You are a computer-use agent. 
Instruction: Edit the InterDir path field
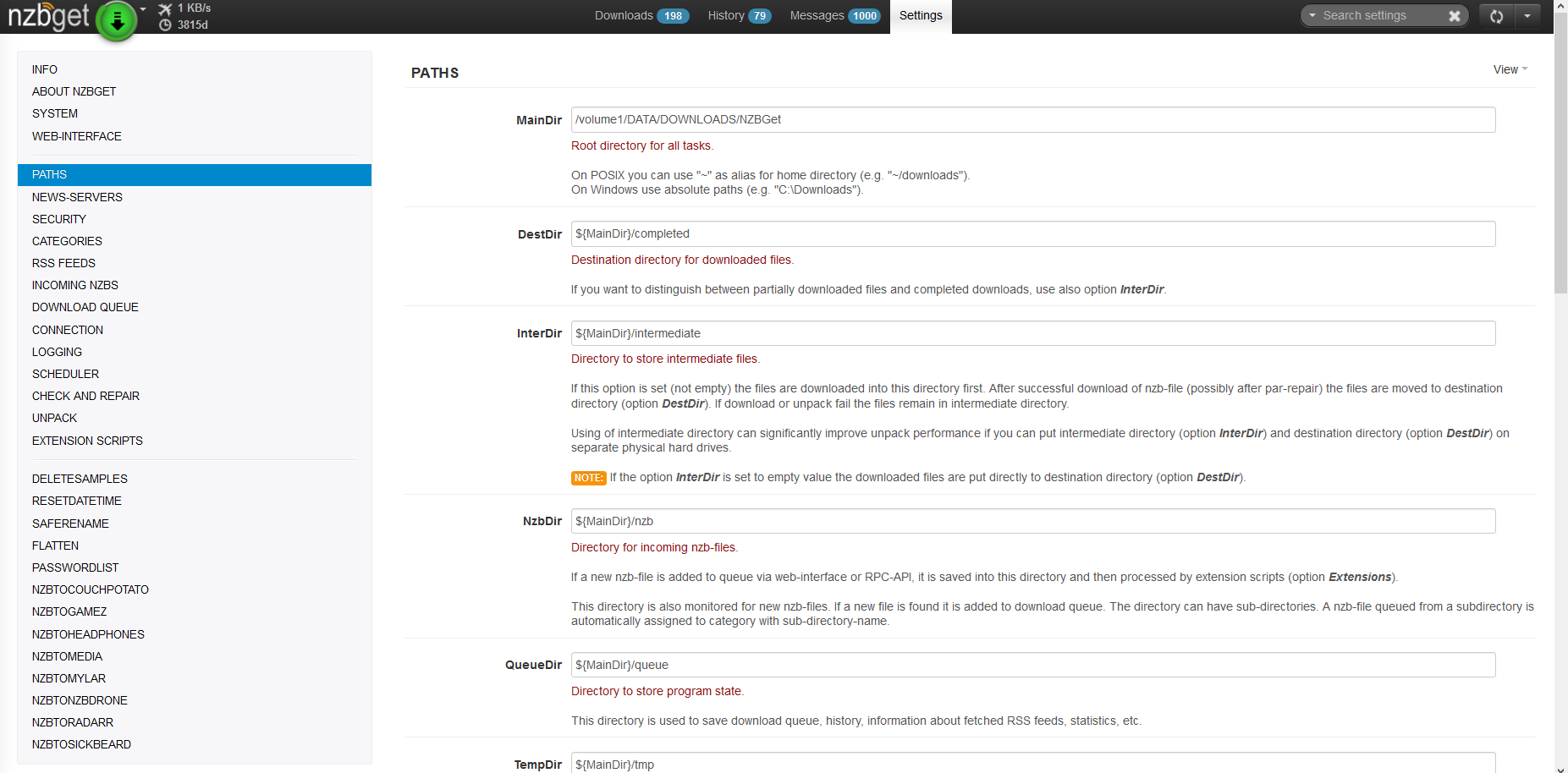[1033, 333]
